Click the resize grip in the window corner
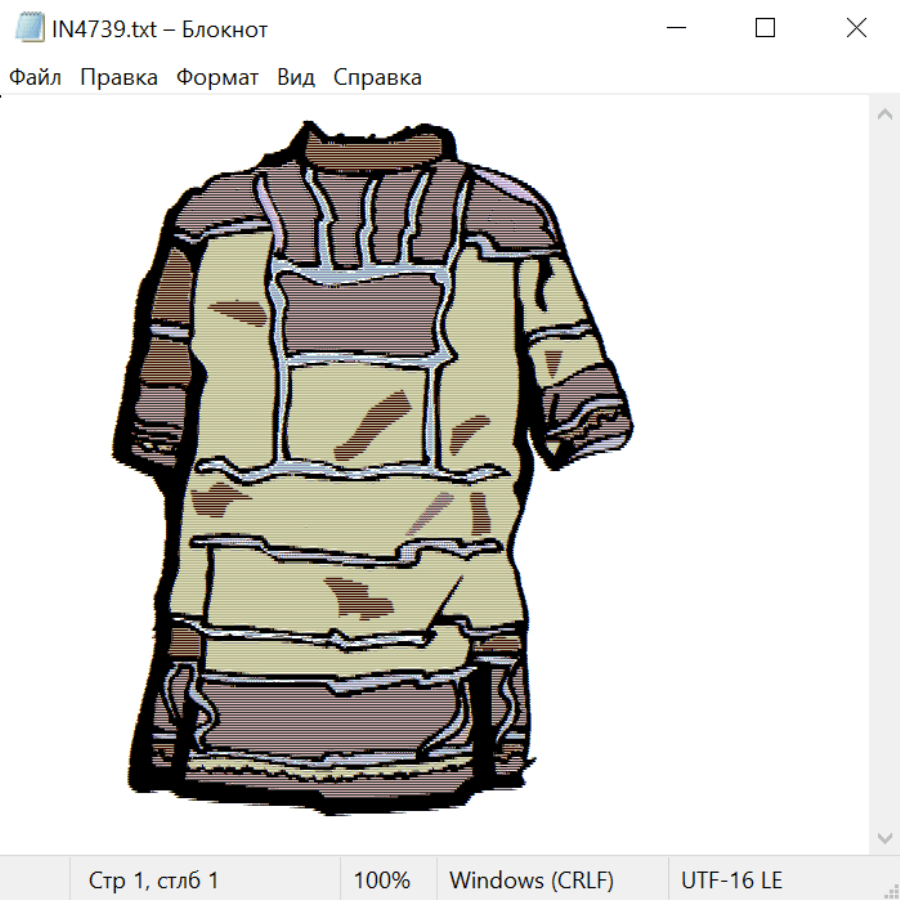900x900 pixels. click(891, 891)
